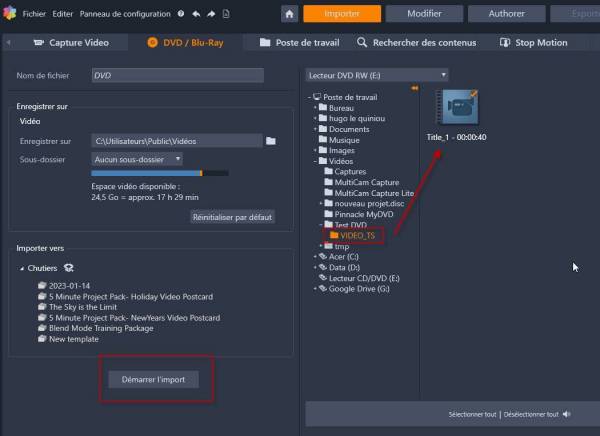Screen dimensions: 600x436
Task: Click the Home icon button
Action: coord(290,14)
